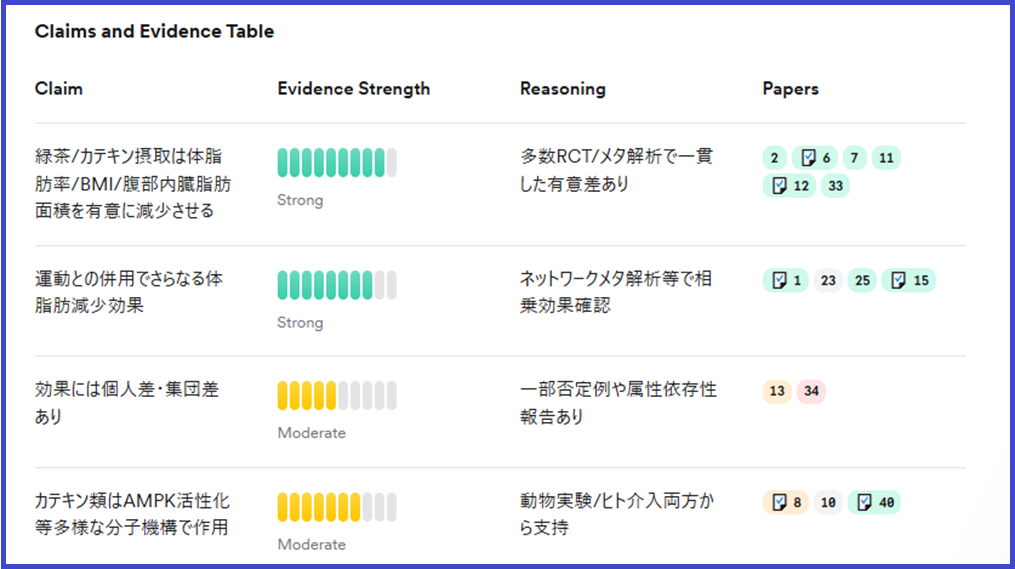
Task: Select the 運動との併用 claim text
Action: pos(128,292)
